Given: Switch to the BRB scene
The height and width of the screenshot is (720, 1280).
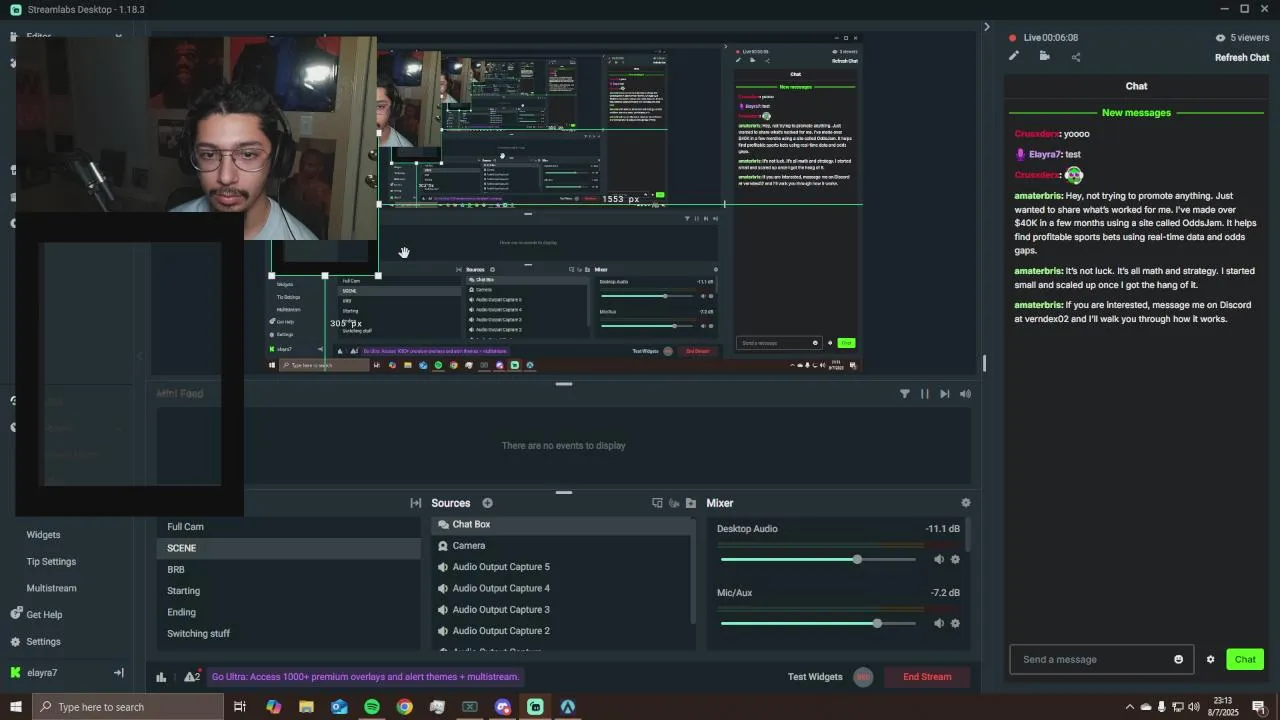Looking at the screenshot, I should [x=288, y=569].
